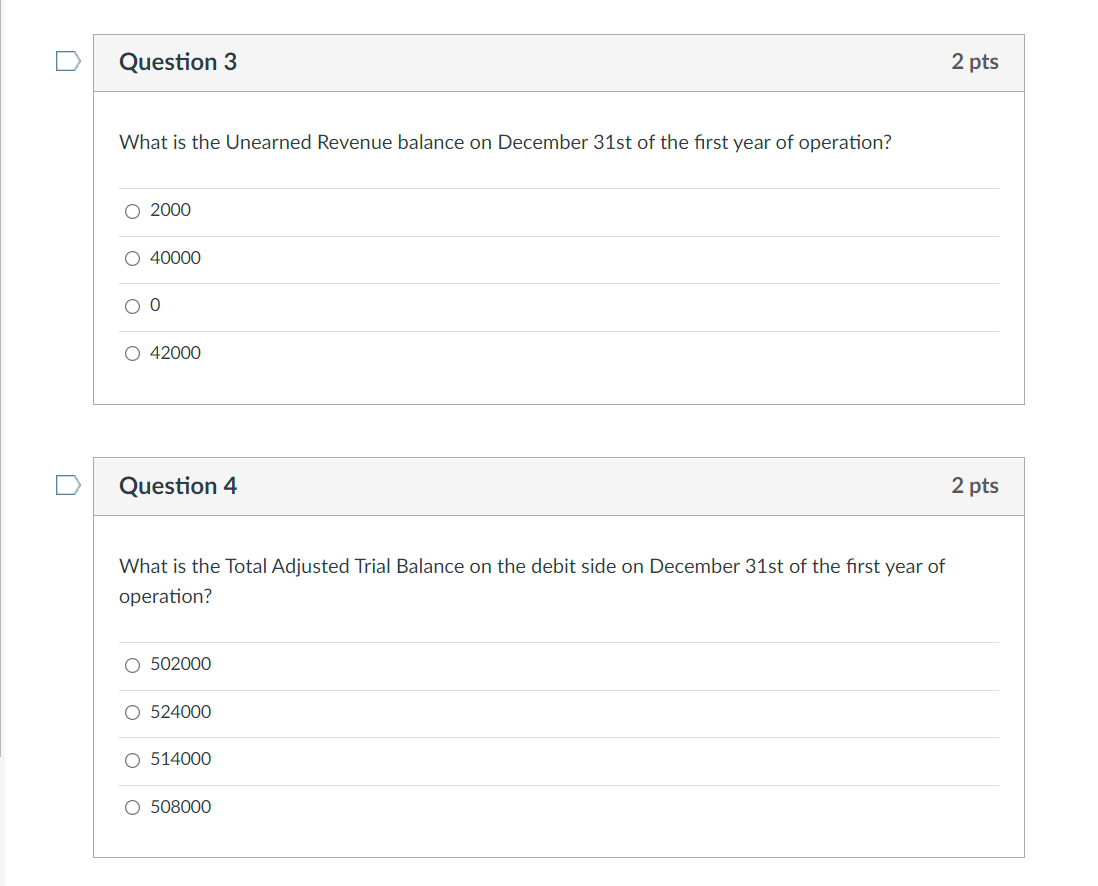Click the 42000 answer label text
1098x886 pixels.
click(x=175, y=352)
